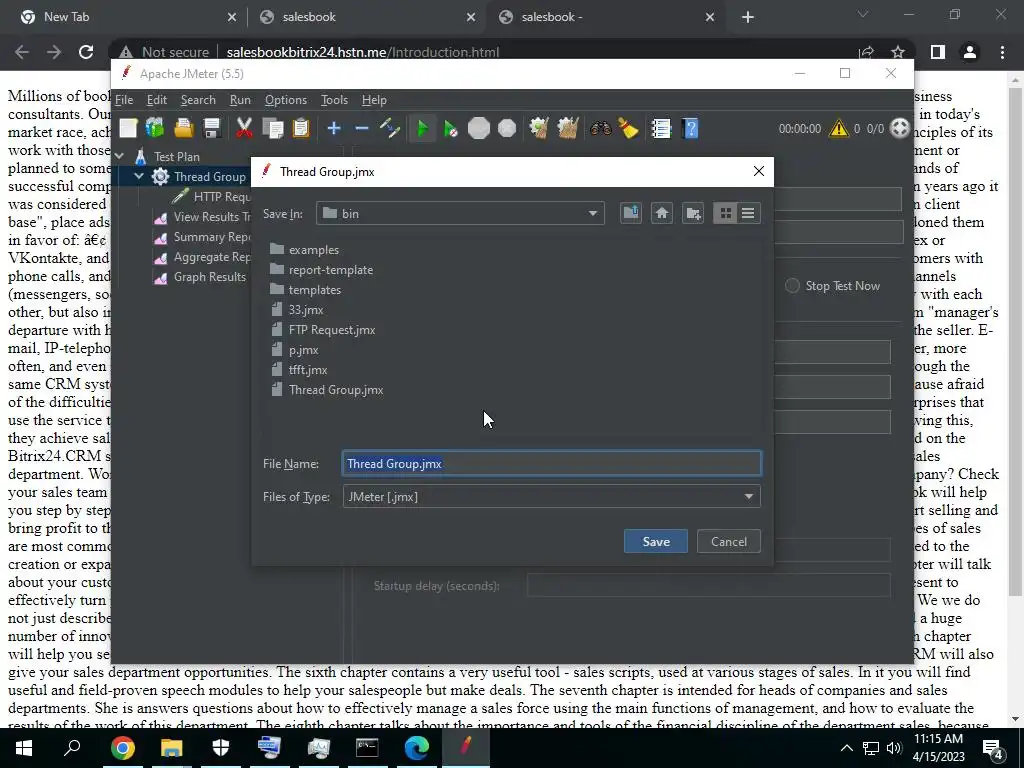This screenshot has width=1024, height=768.
Task: Open the Tools menu in JMeter
Action: [x=334, y=100]
